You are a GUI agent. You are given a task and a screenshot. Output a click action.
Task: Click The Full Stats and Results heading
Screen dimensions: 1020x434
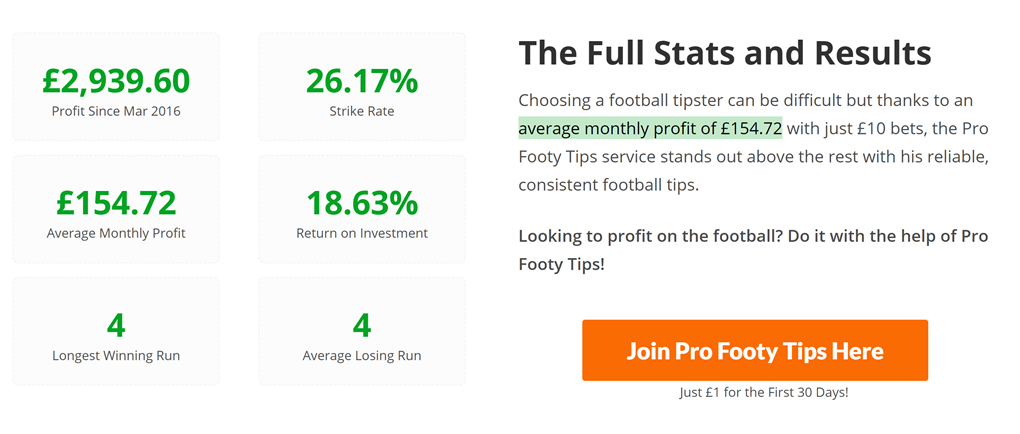coord(725,53)
